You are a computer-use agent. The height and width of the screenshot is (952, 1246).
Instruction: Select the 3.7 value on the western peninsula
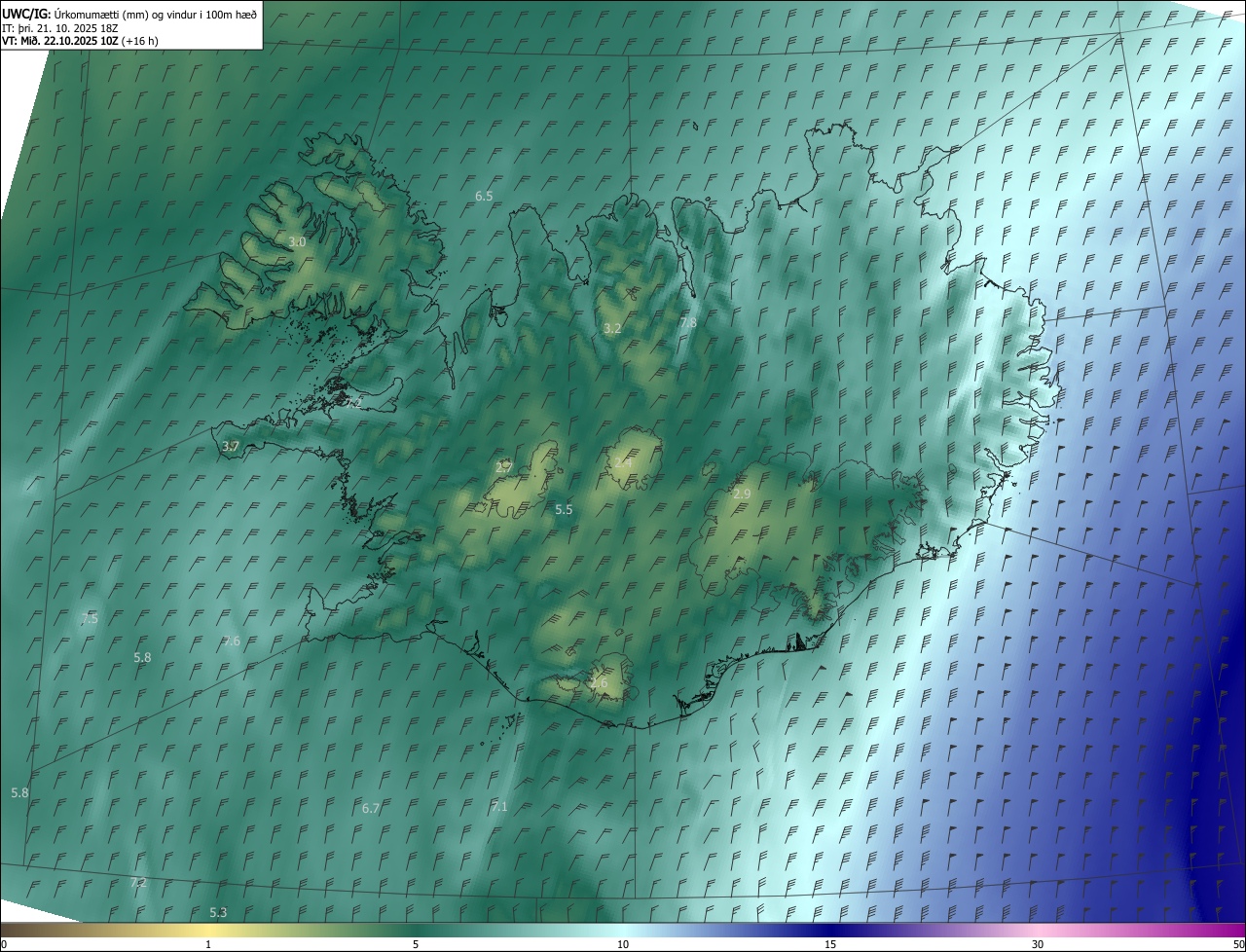(231, 446)
